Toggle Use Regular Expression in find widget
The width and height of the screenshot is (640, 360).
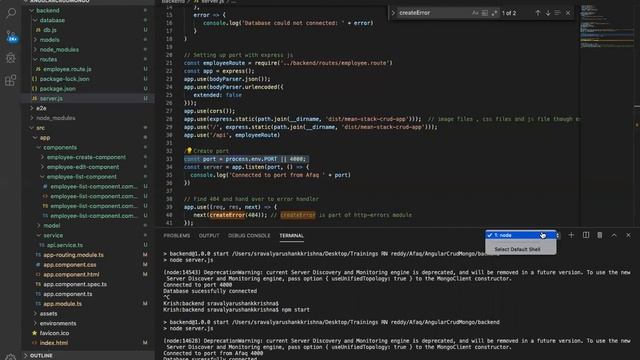[x=494, y=13]
